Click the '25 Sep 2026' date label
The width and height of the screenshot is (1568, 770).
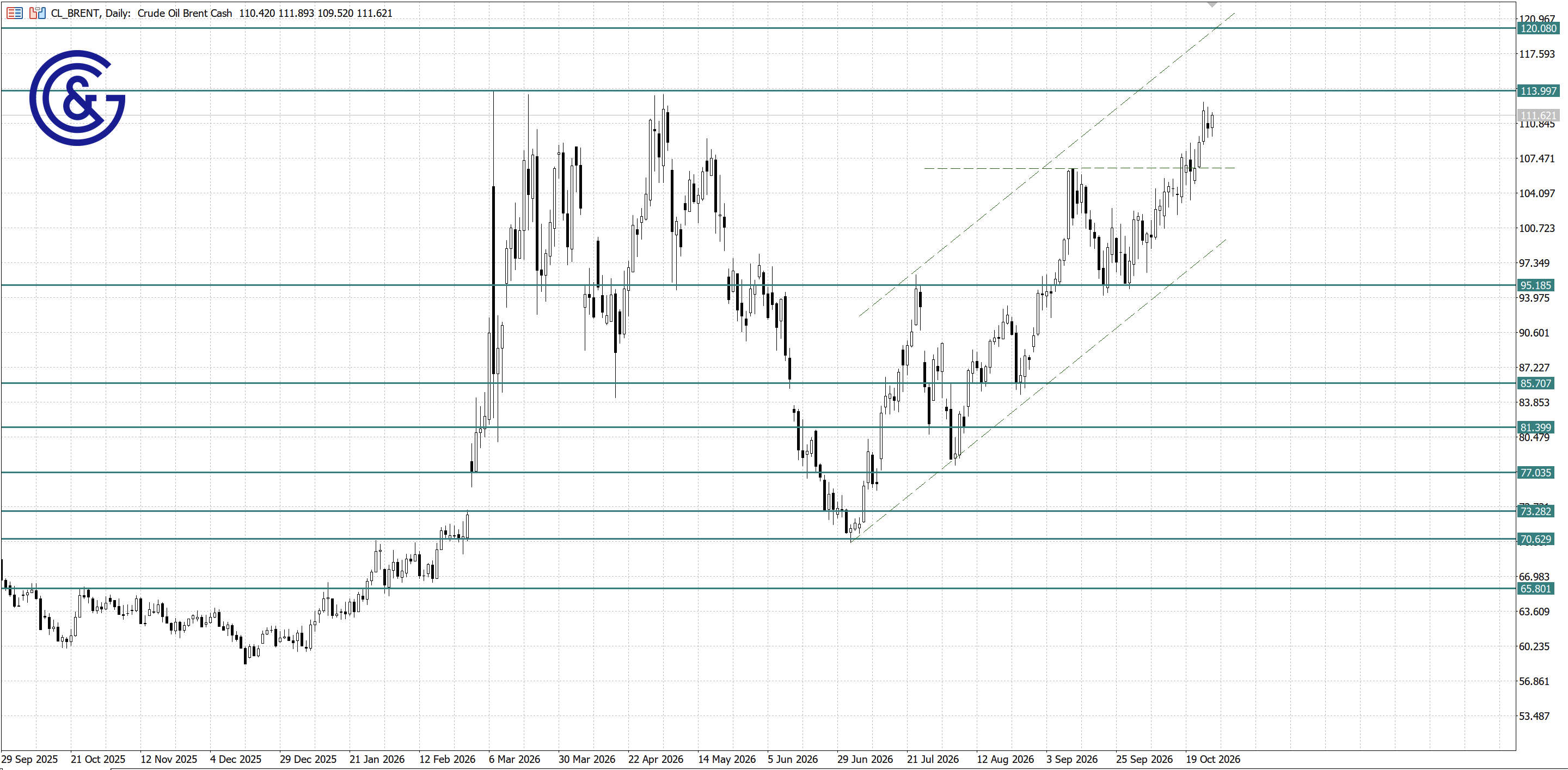coord(1144,760)
